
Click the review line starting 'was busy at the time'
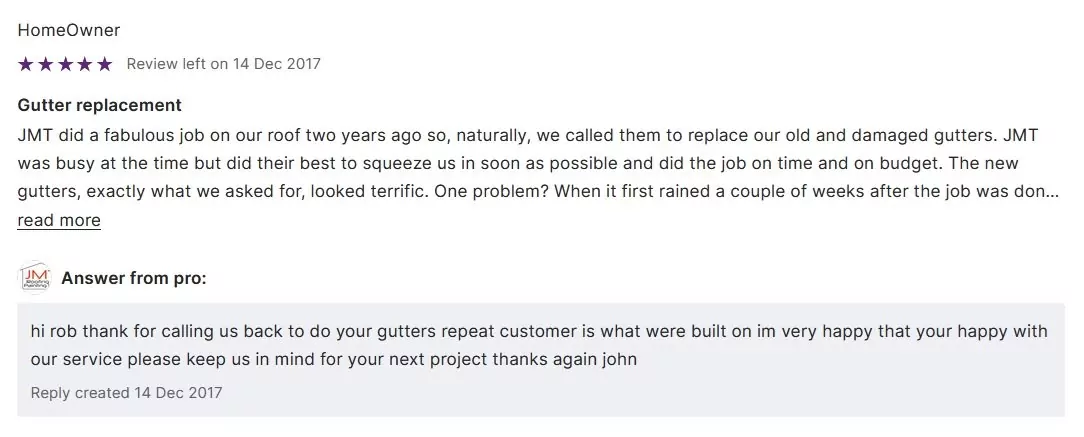(500, 162)
